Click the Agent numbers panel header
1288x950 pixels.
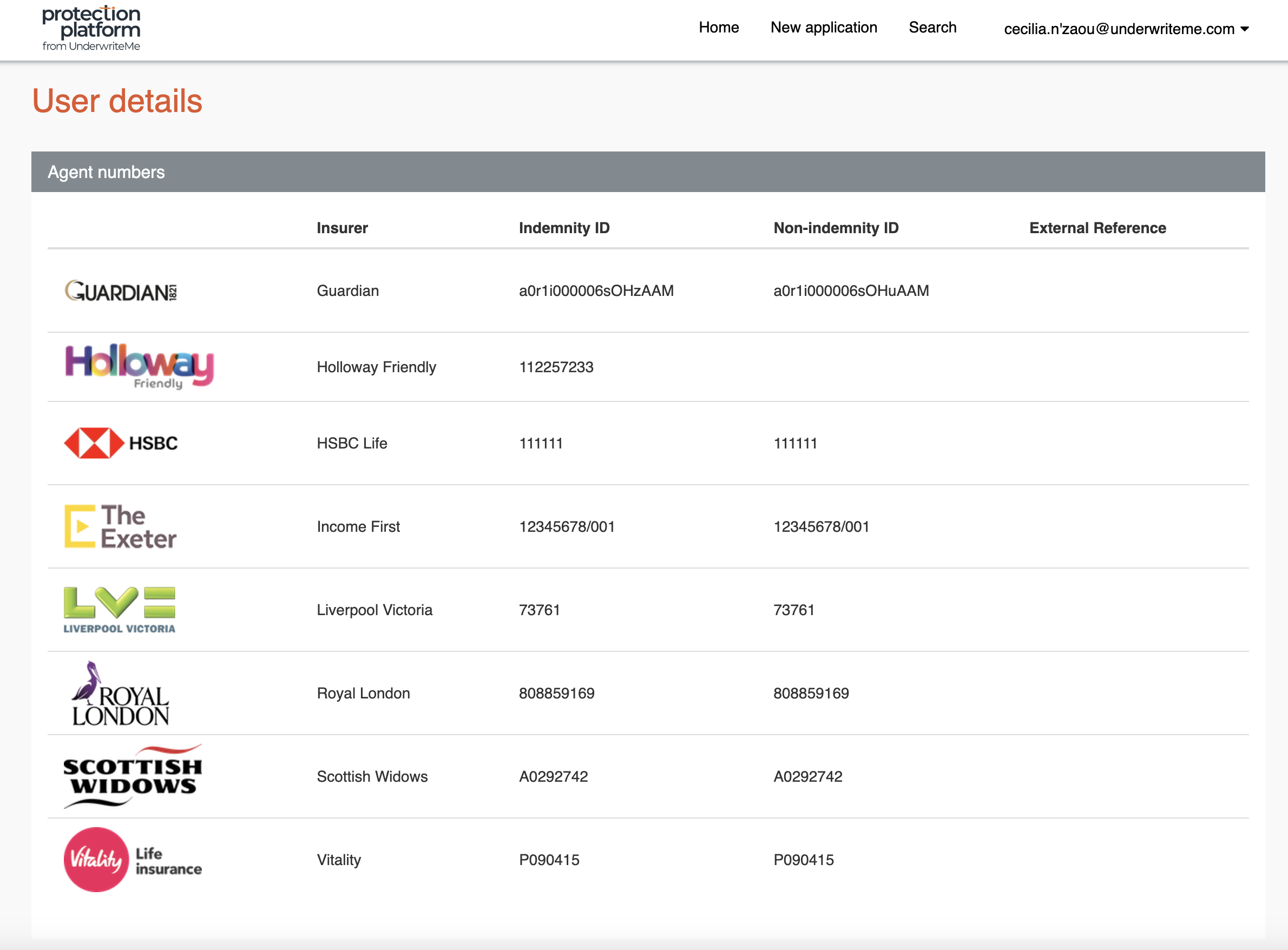pos(648,172)
